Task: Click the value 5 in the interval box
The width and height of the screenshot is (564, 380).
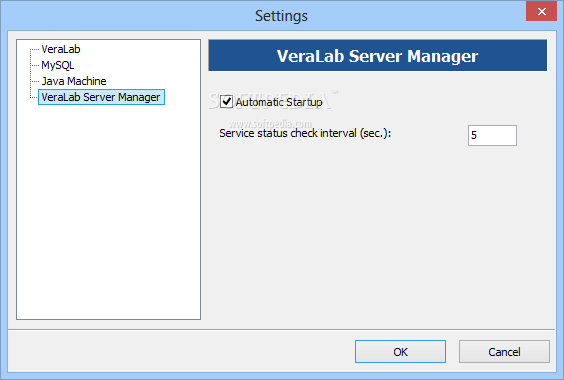Action: click(474, 135)
